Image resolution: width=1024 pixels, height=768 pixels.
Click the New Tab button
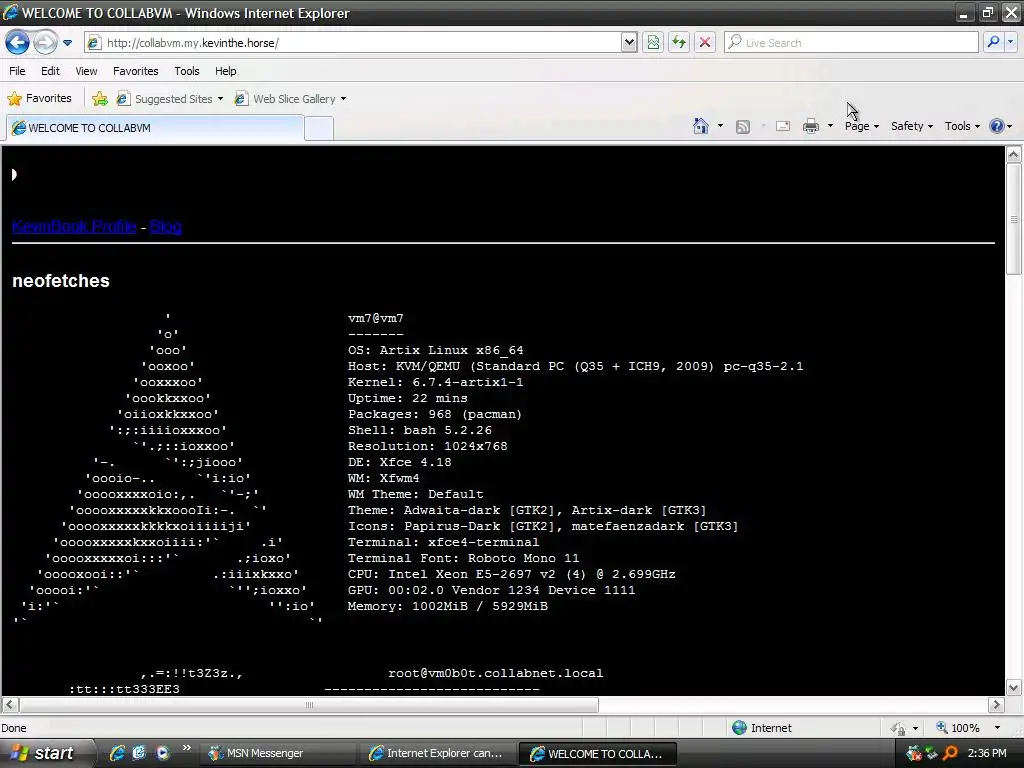pos(319,129)
